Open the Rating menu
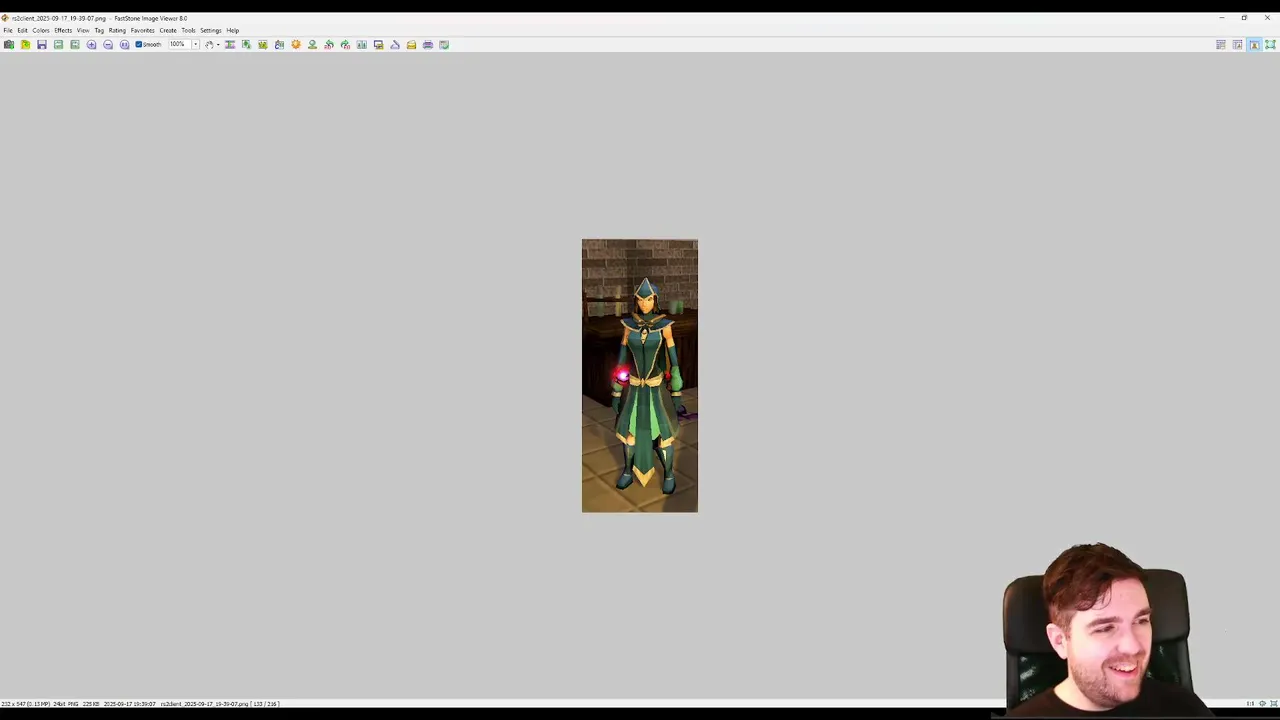This screenshot has width=1280, height=720. click(x=117, y=30)
